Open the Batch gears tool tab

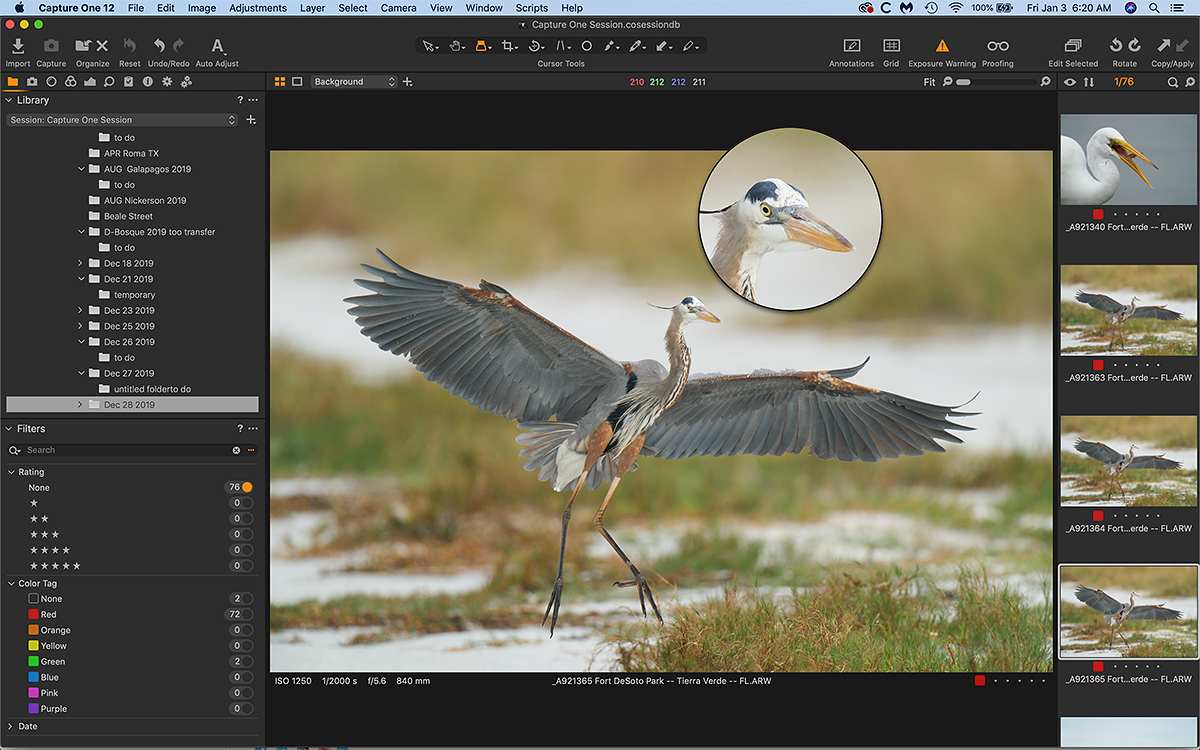click(186, 82)
